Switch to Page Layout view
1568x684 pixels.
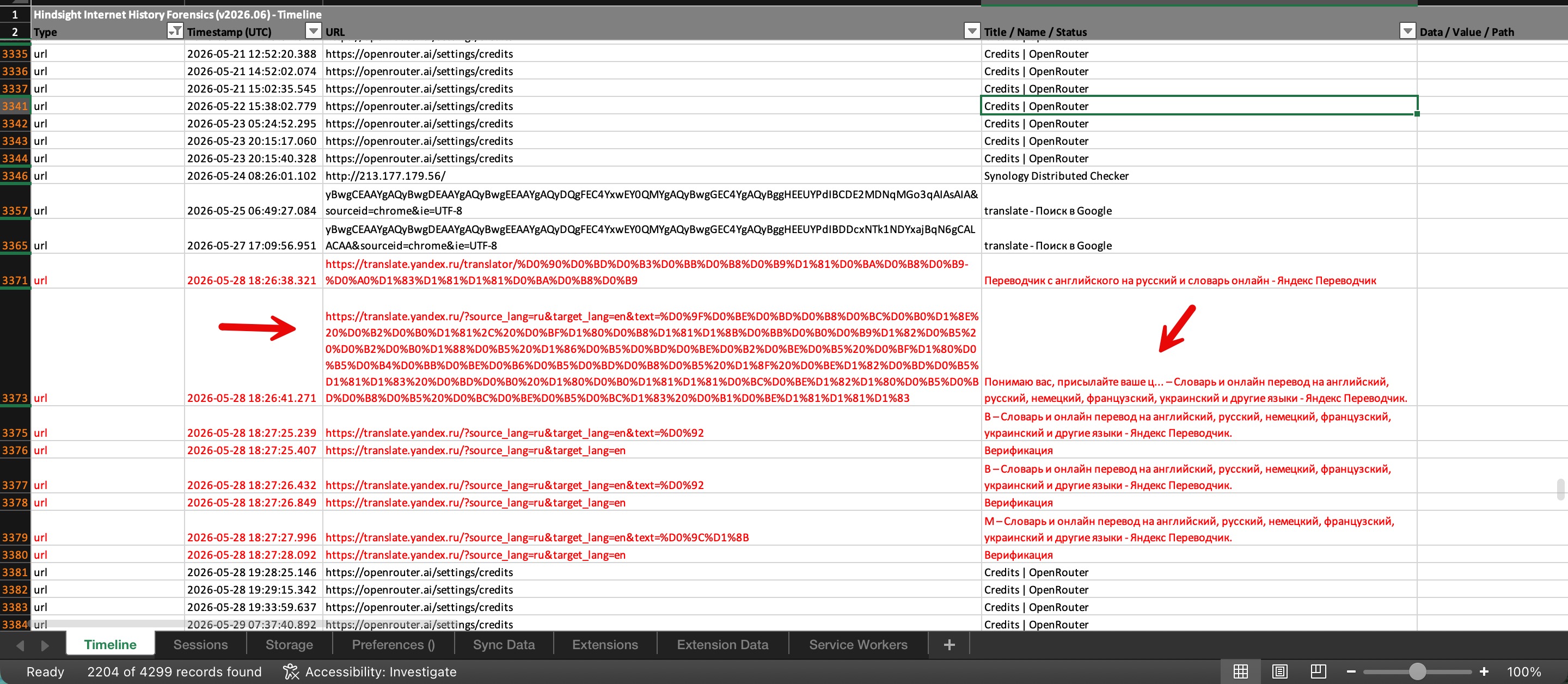(x=1279, y=671)
